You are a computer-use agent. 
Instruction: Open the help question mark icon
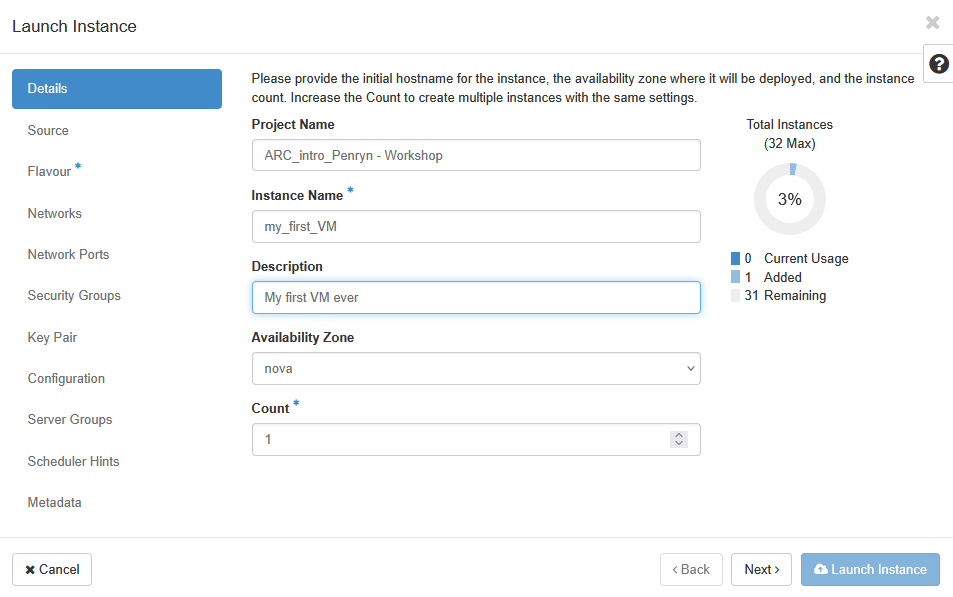(x=938, y=64)
